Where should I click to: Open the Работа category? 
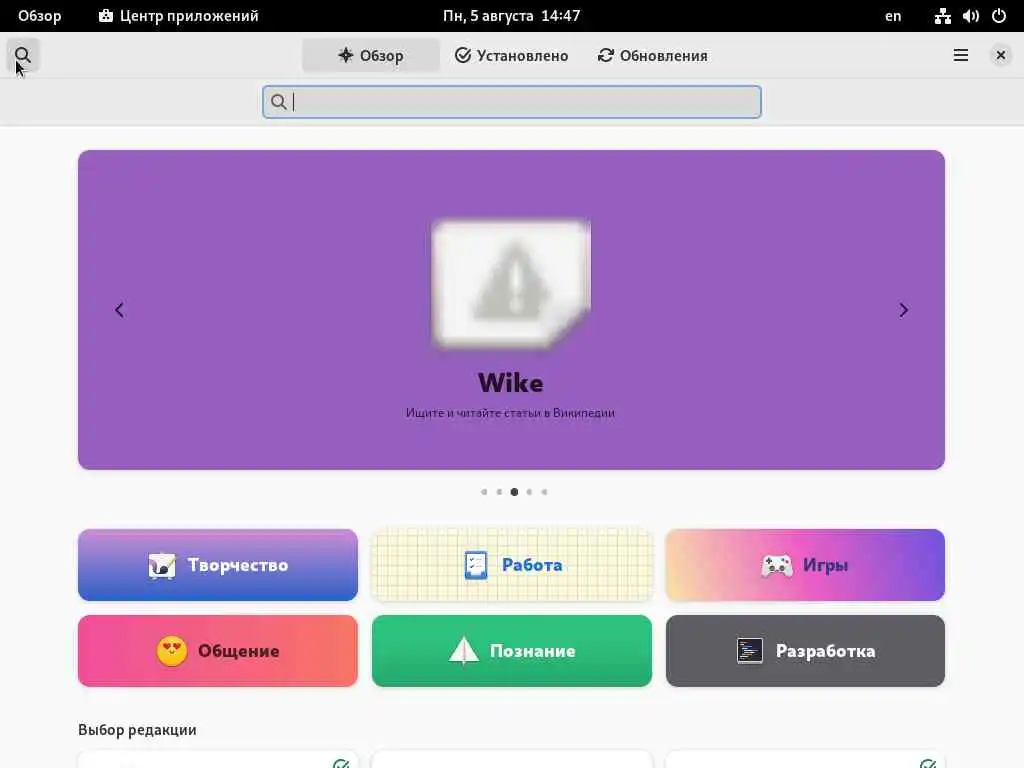512,565
